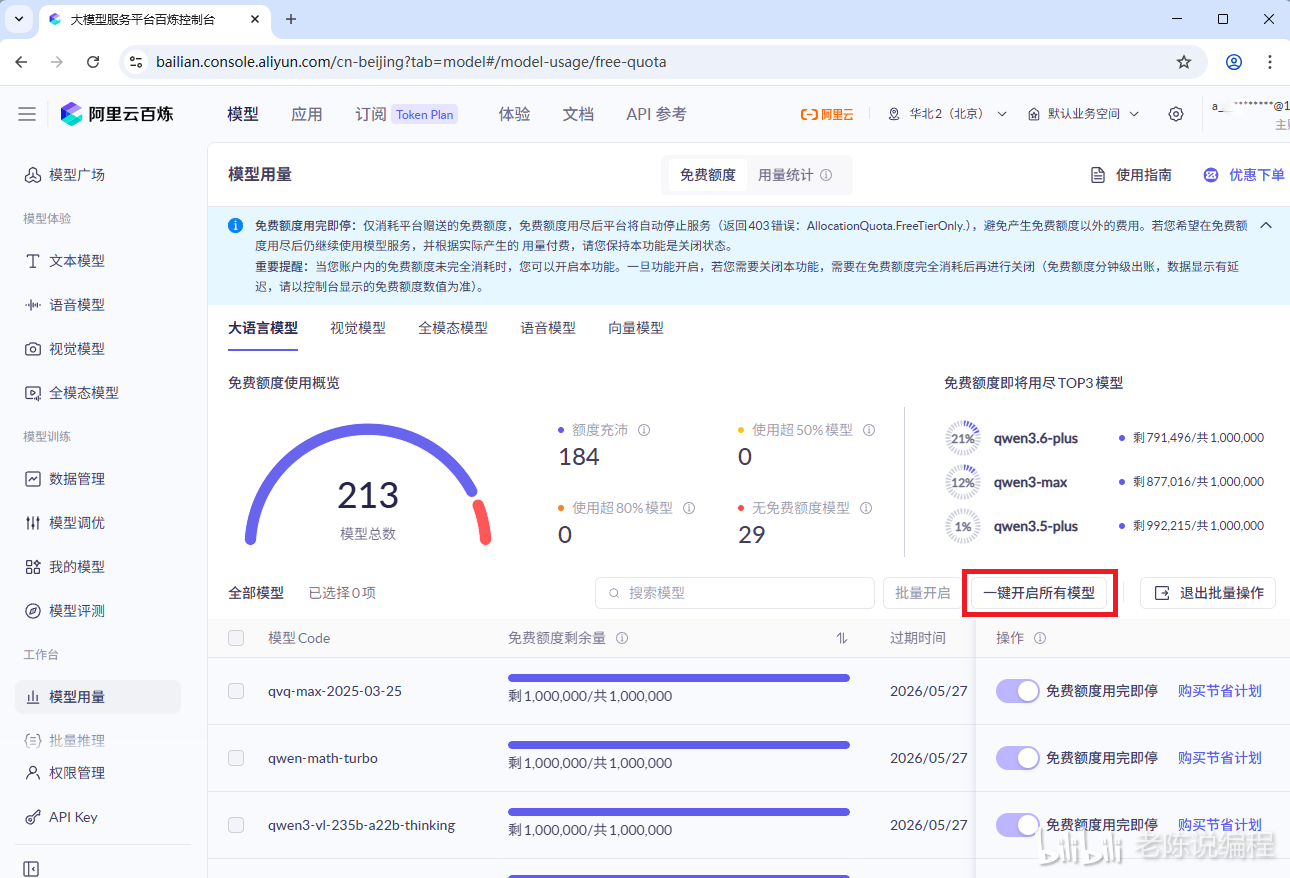Switch to the 向量模型 tab
Screen dimensions: 1290x878
click(636, 328)
